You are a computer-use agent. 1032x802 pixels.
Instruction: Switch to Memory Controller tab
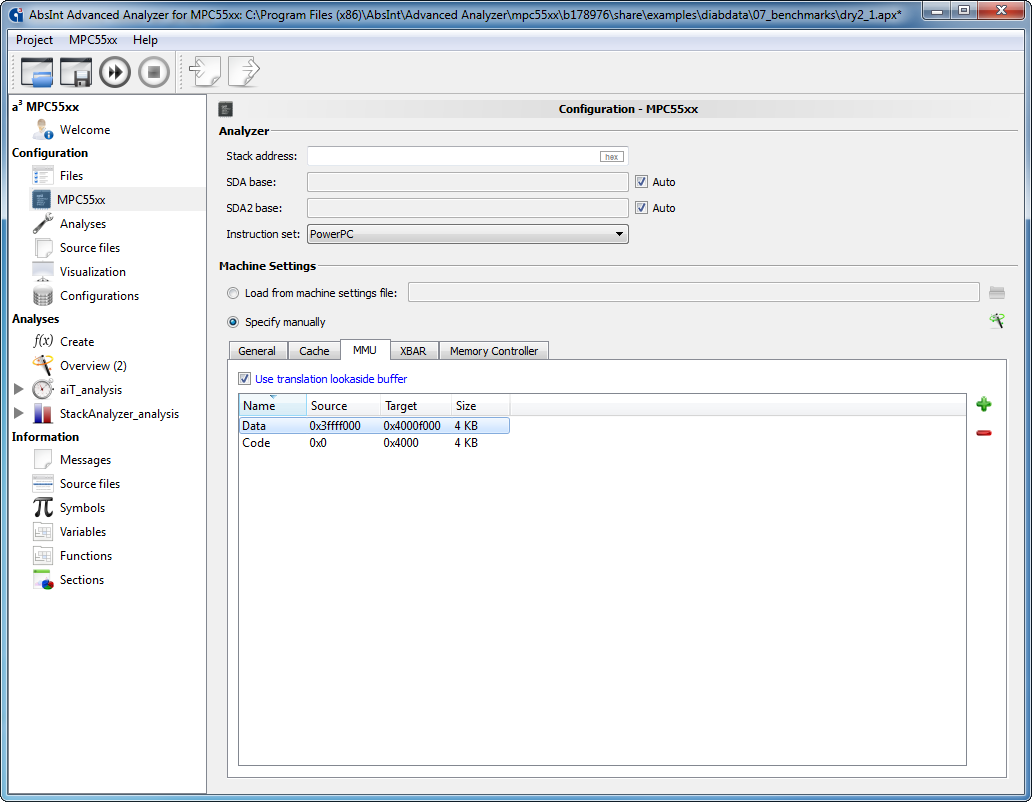tap(494, 351)
